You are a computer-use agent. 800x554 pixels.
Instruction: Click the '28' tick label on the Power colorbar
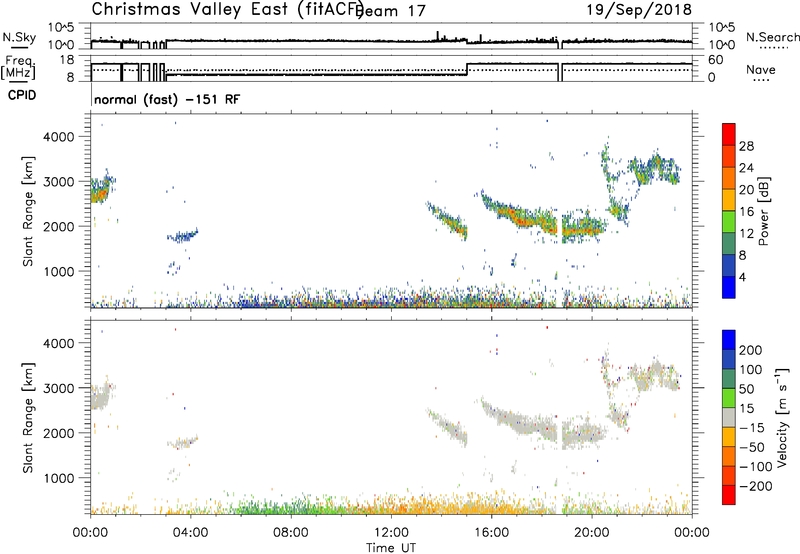(746, 146)
